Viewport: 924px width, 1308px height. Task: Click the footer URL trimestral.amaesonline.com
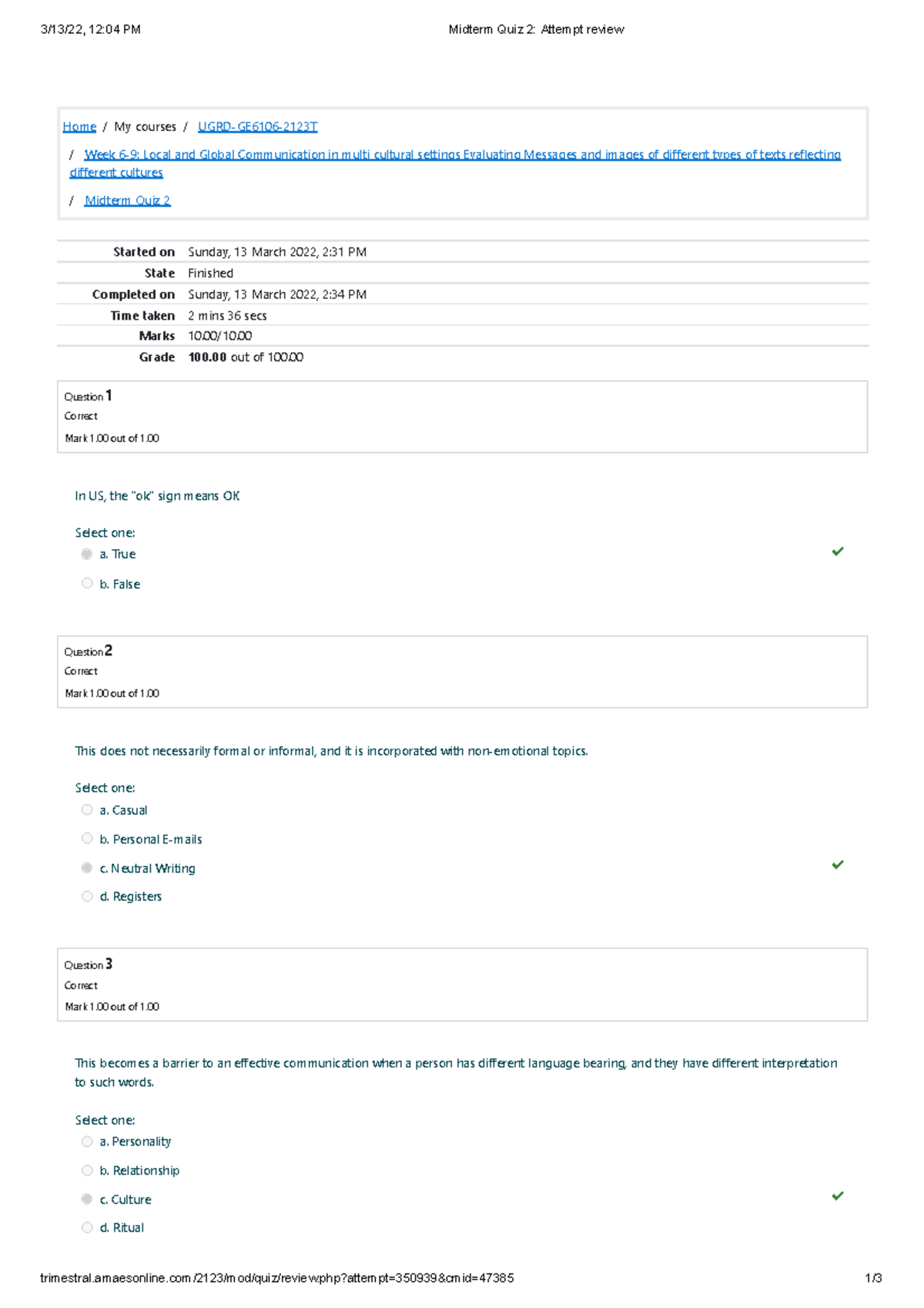pos(276,1278)
